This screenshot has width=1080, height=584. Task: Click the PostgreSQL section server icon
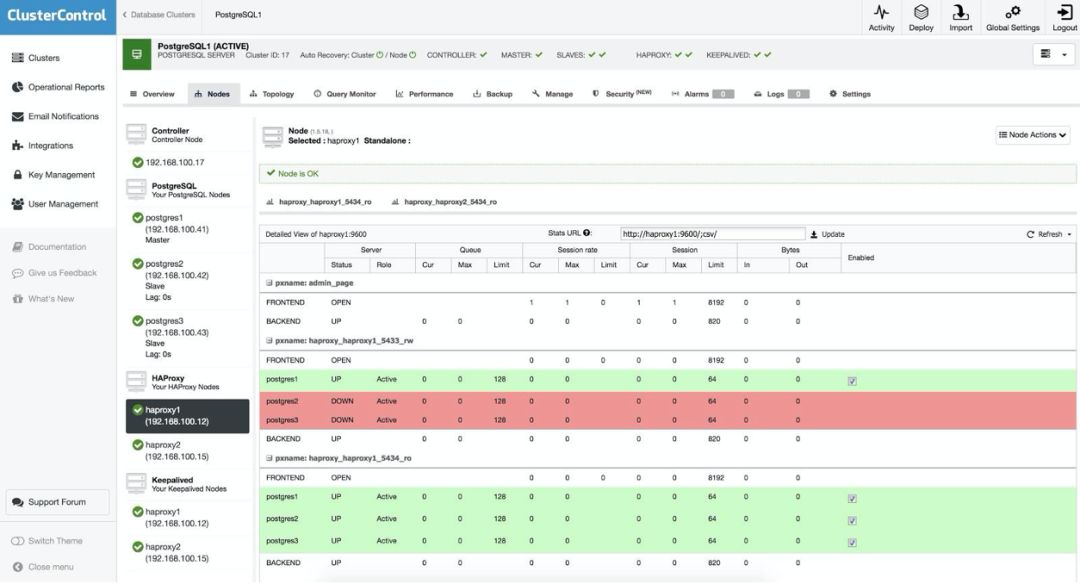(x=136, y=189)
